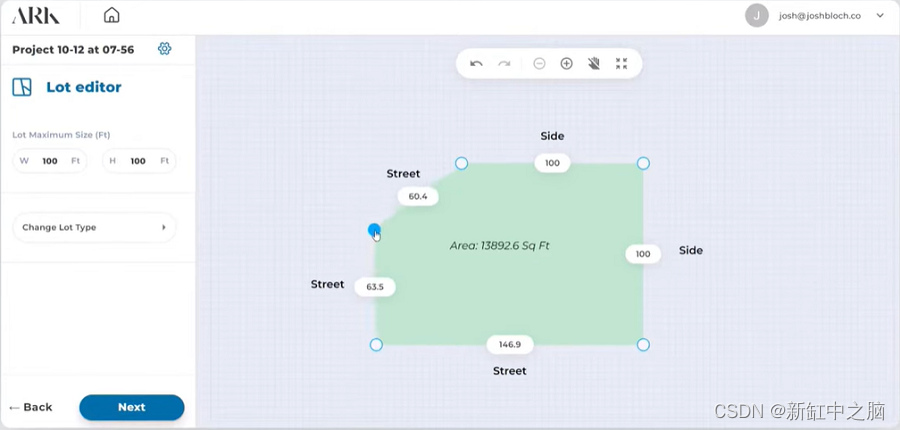This screenshot has width=900, height=430.
Task: Go Back to previous step
Action: [31, 407]
